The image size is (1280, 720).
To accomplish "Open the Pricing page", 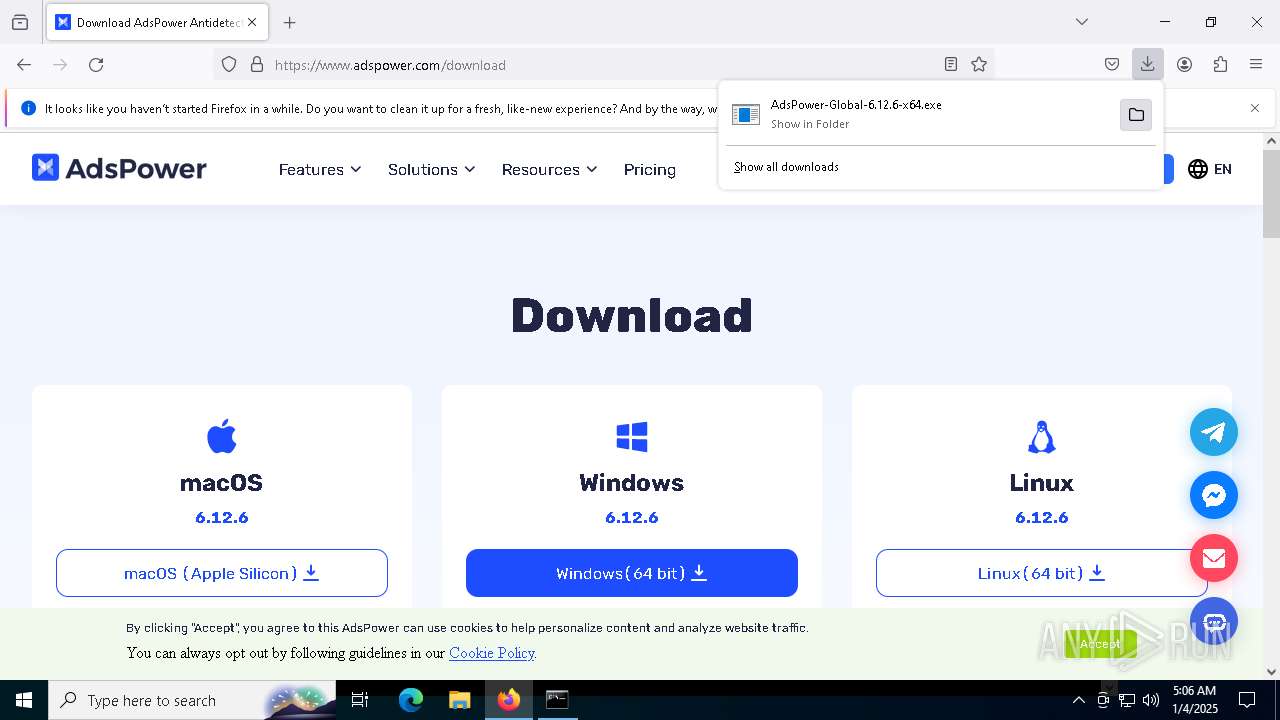I will [650, 169].
